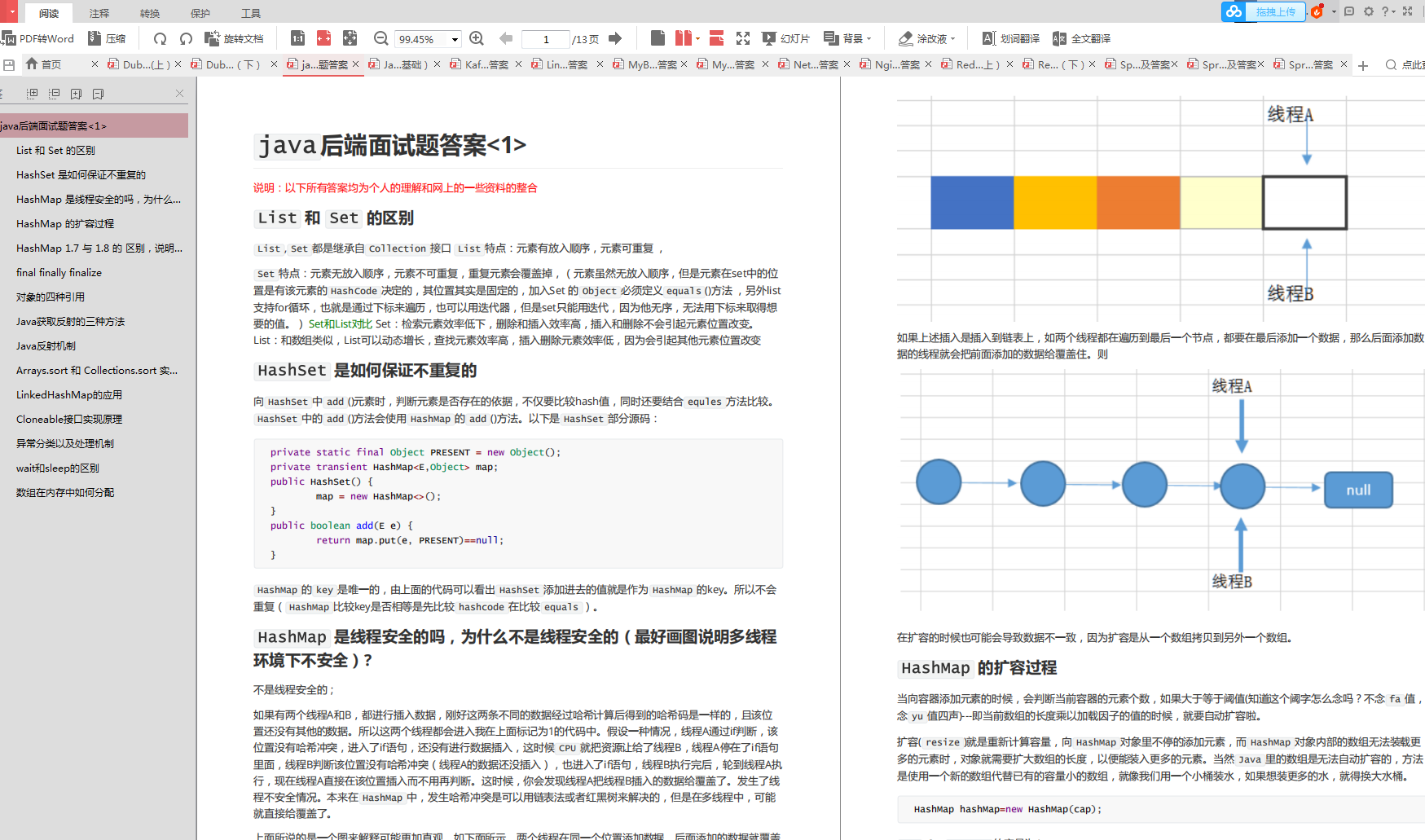Switch to the two-page view icon
Screen dimensions: 1425x840
point(683,38)
